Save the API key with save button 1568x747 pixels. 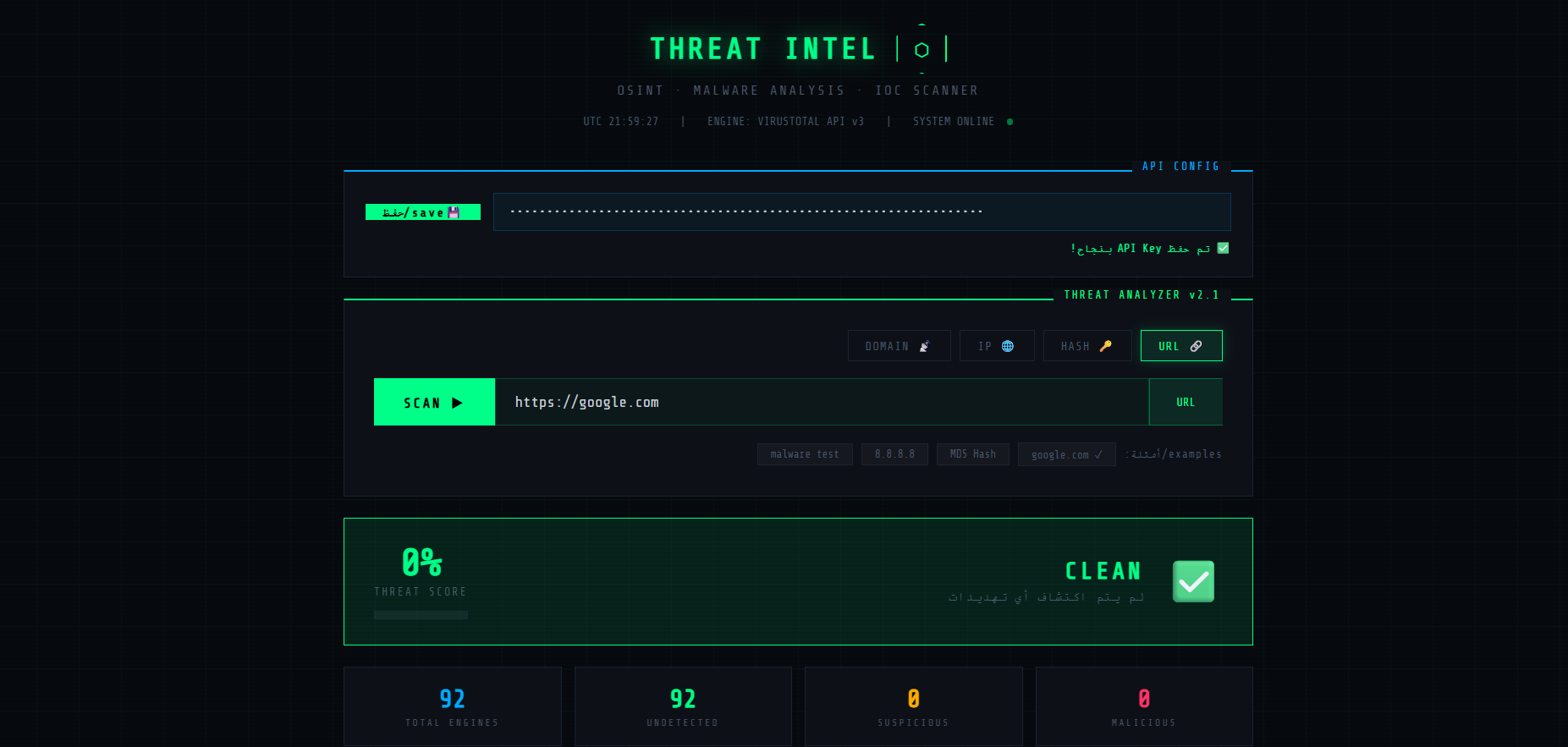[x=423, y=212]
